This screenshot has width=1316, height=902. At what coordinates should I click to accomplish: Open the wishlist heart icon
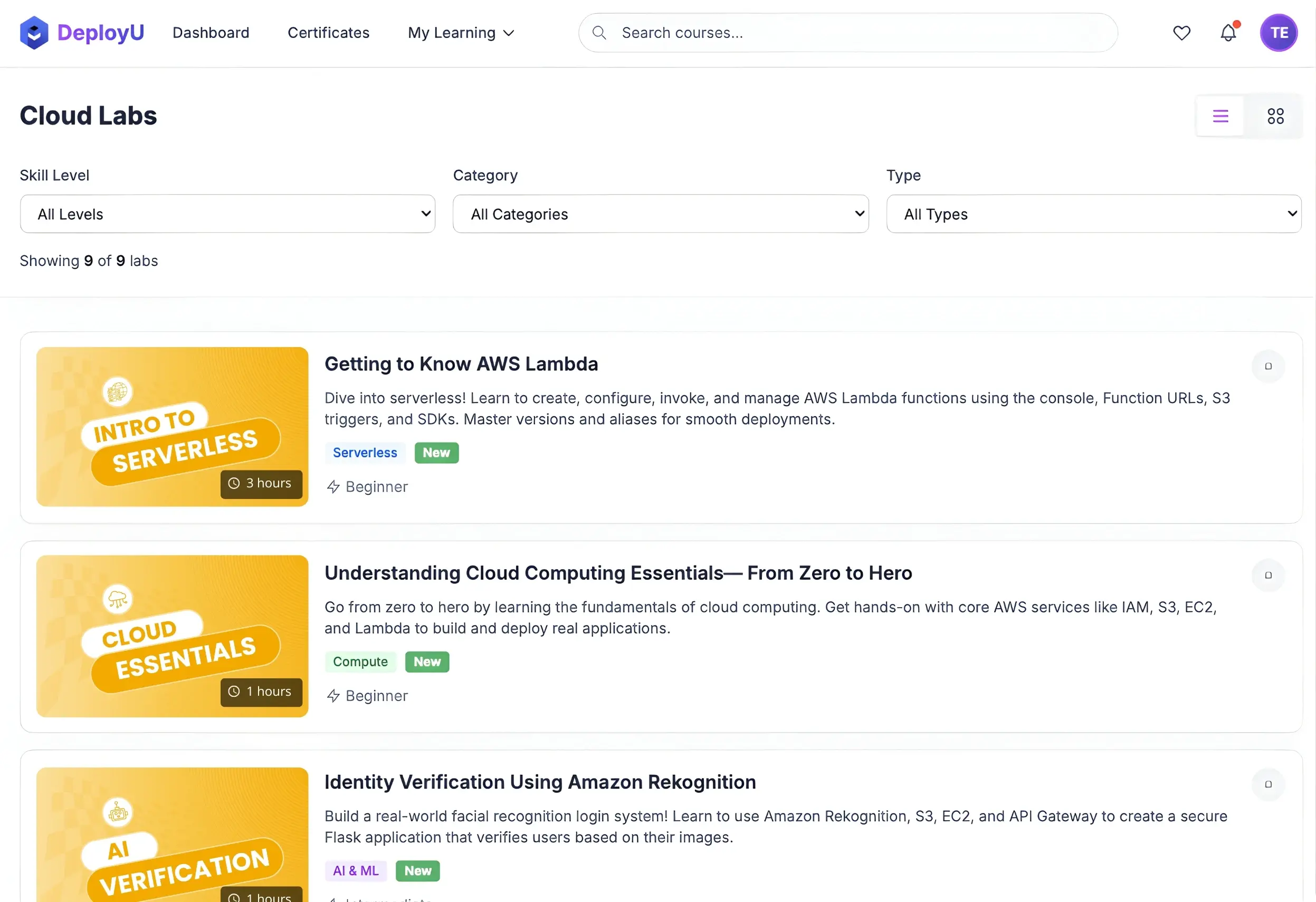pyautogui.click(x=1181, y=33)
